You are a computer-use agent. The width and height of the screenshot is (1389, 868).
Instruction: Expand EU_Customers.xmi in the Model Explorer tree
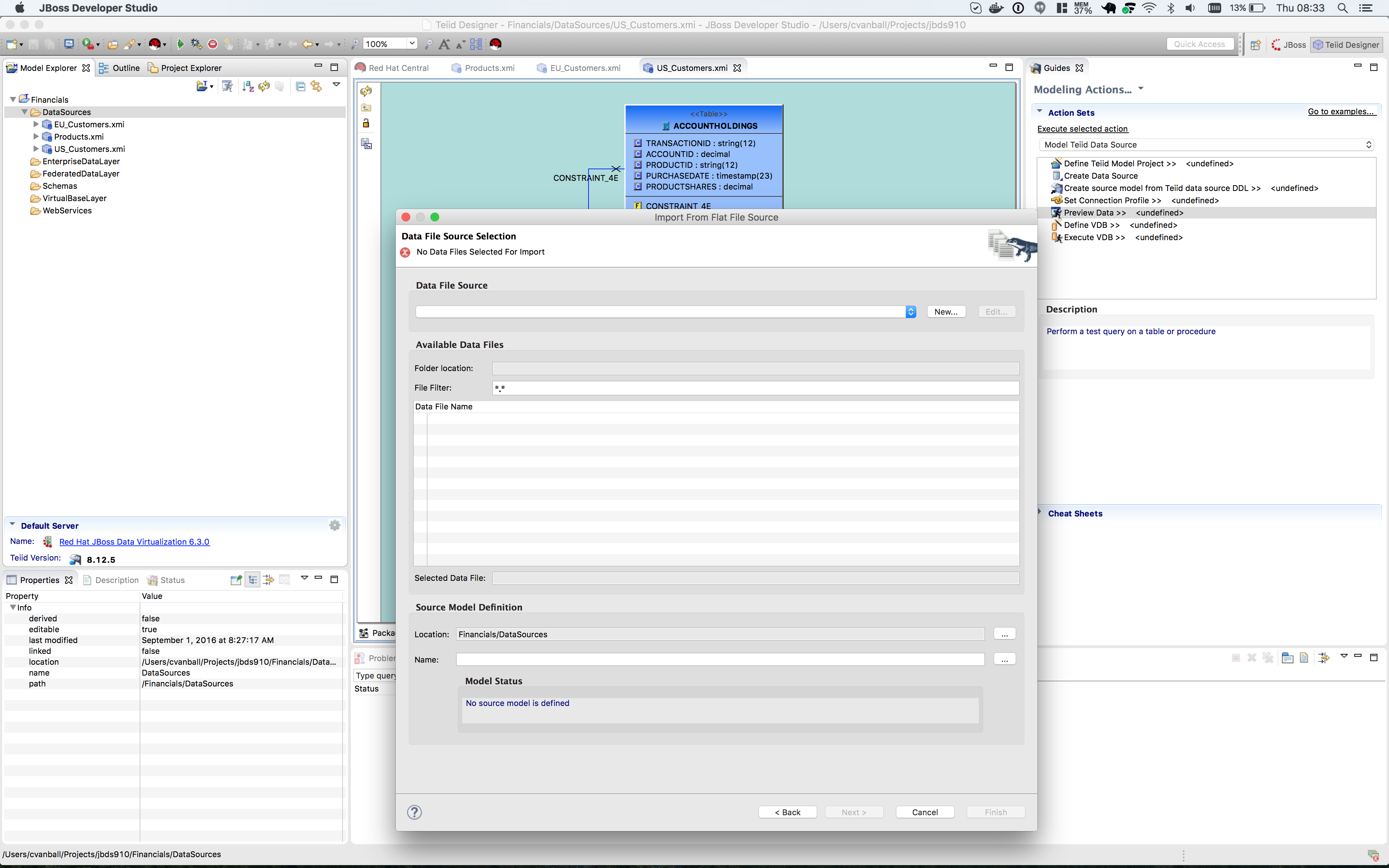pyautogui.click(x=36, y=124)
